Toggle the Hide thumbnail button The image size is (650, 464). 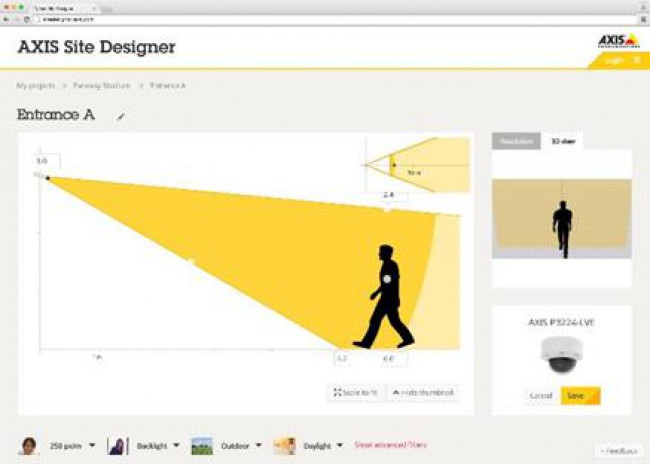pos(423,393)
